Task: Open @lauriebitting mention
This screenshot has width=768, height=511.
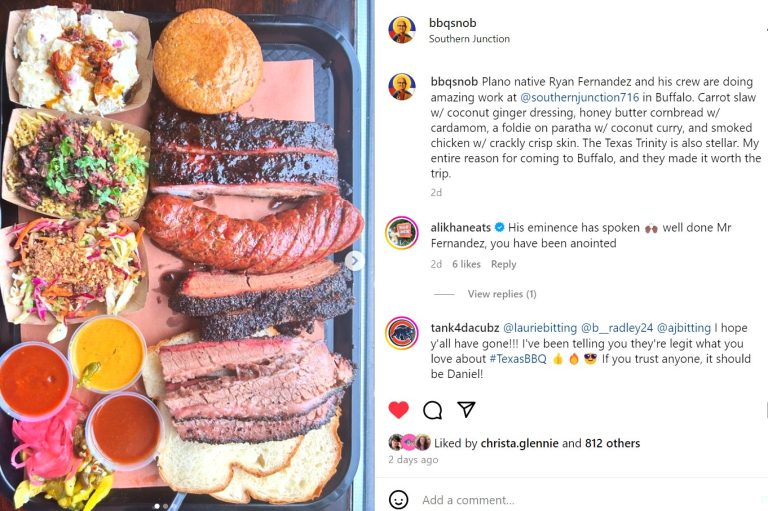Action: point(540,328)
